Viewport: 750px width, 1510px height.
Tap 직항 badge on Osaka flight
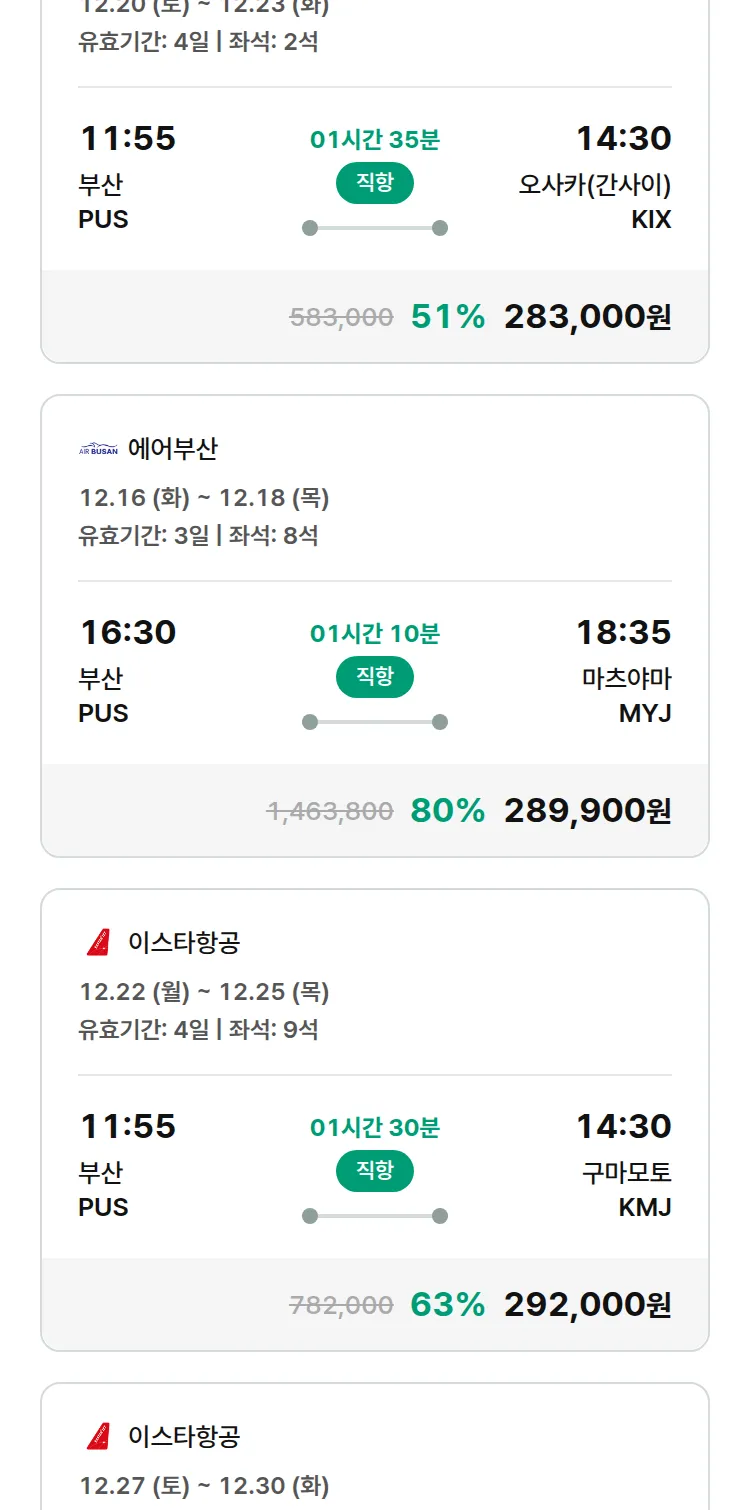pyautogui.click(x=374, y=183)
